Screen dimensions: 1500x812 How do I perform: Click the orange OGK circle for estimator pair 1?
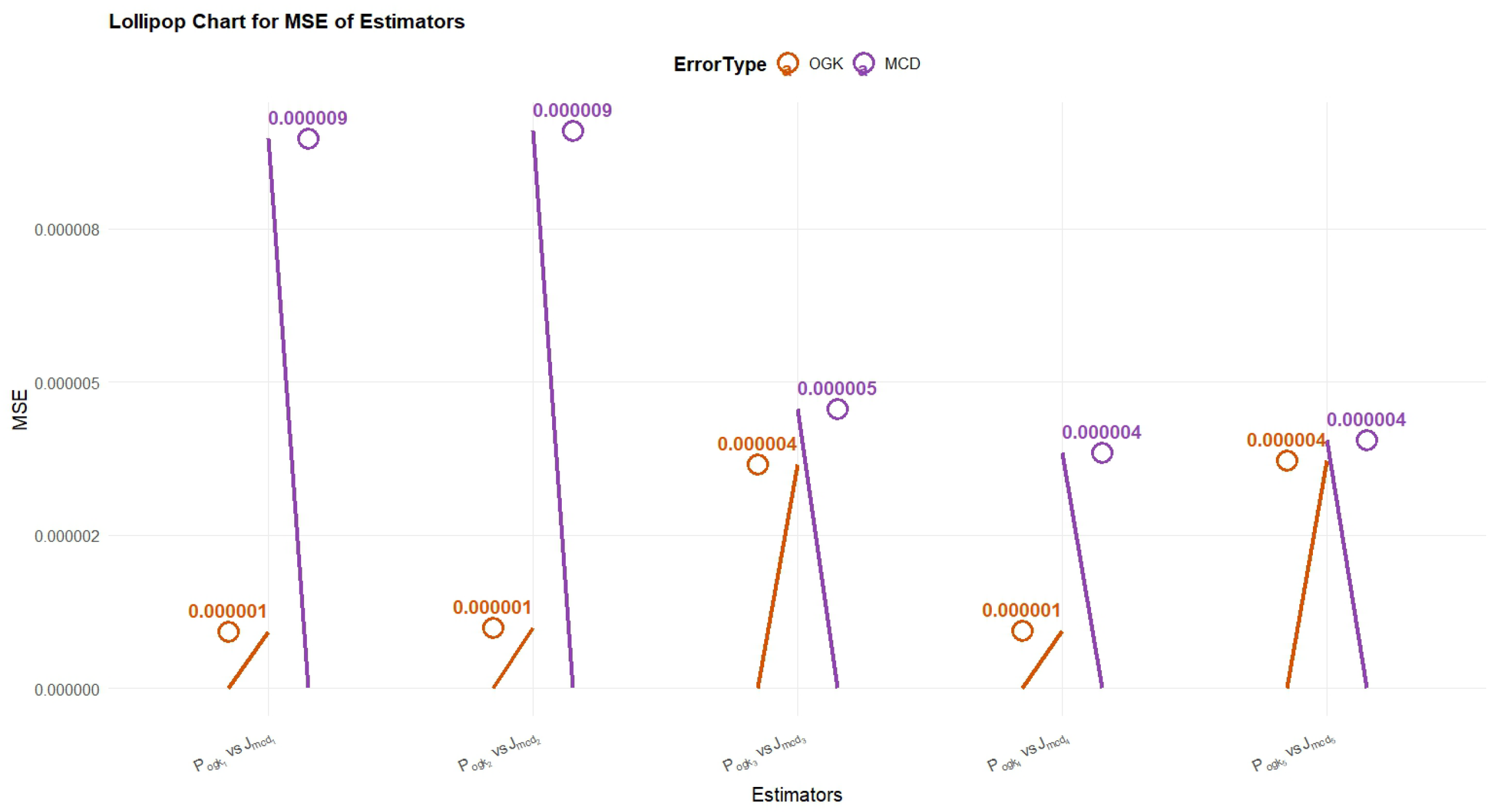point(228,632)
